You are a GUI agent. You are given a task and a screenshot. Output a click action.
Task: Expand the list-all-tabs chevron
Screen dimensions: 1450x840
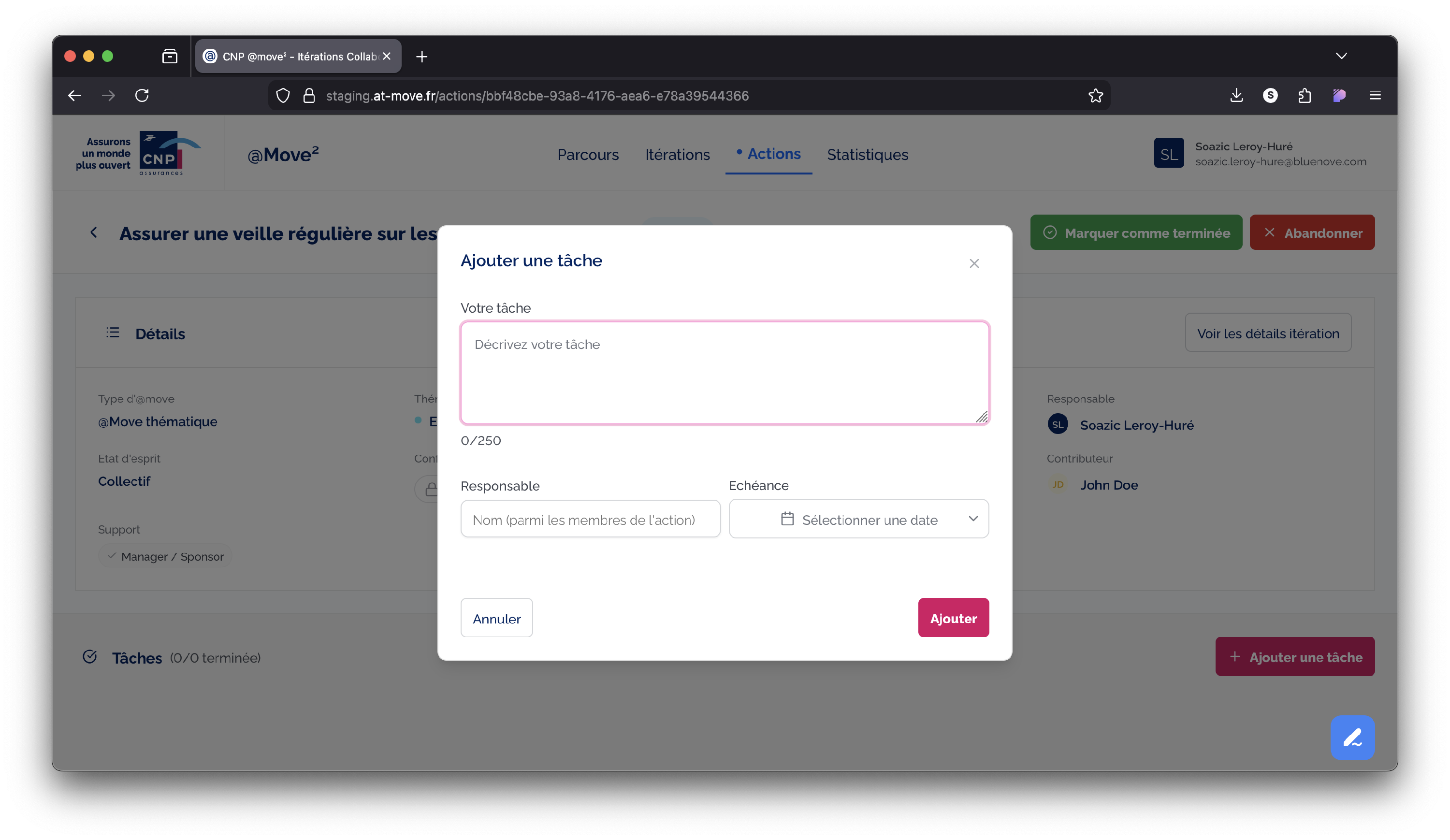[1341, 56]
